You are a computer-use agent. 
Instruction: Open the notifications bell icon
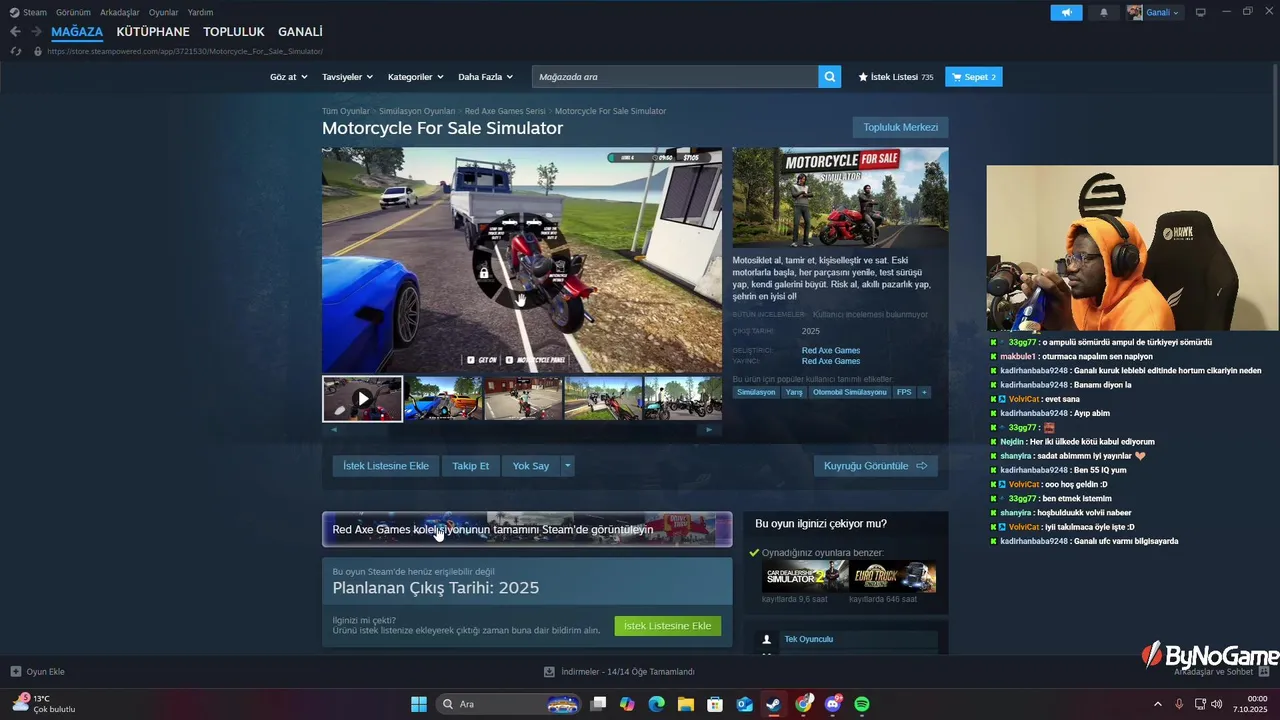(x=1104, y=12)
